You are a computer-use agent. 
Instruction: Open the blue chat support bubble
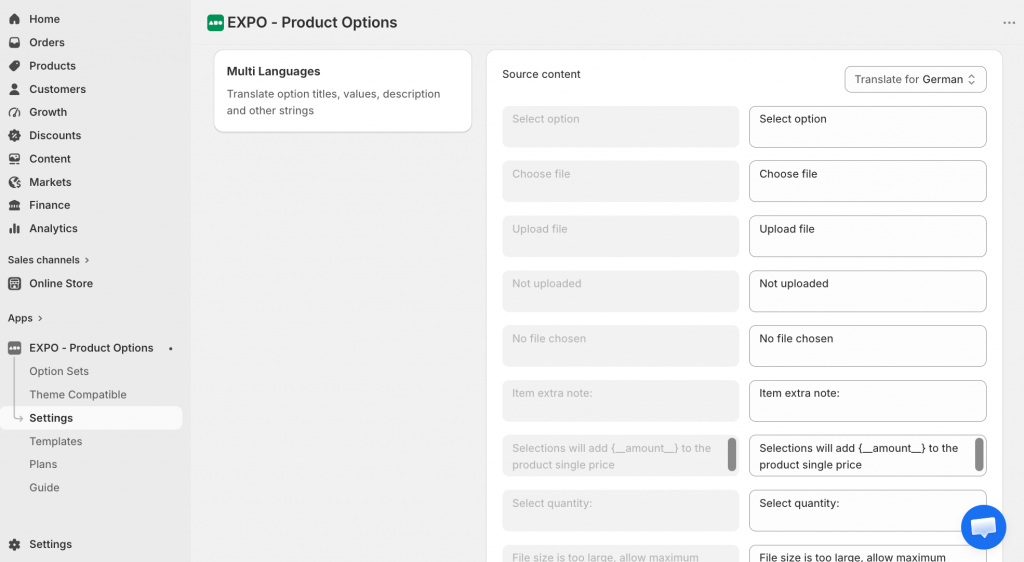coord(984,527)
